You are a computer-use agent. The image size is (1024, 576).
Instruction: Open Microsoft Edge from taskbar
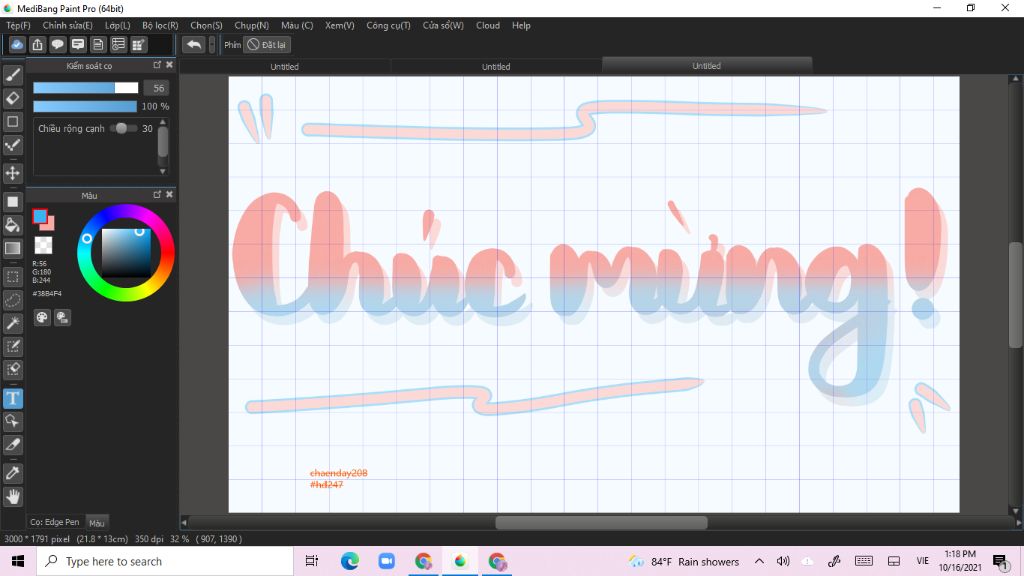tap(349, 561)
